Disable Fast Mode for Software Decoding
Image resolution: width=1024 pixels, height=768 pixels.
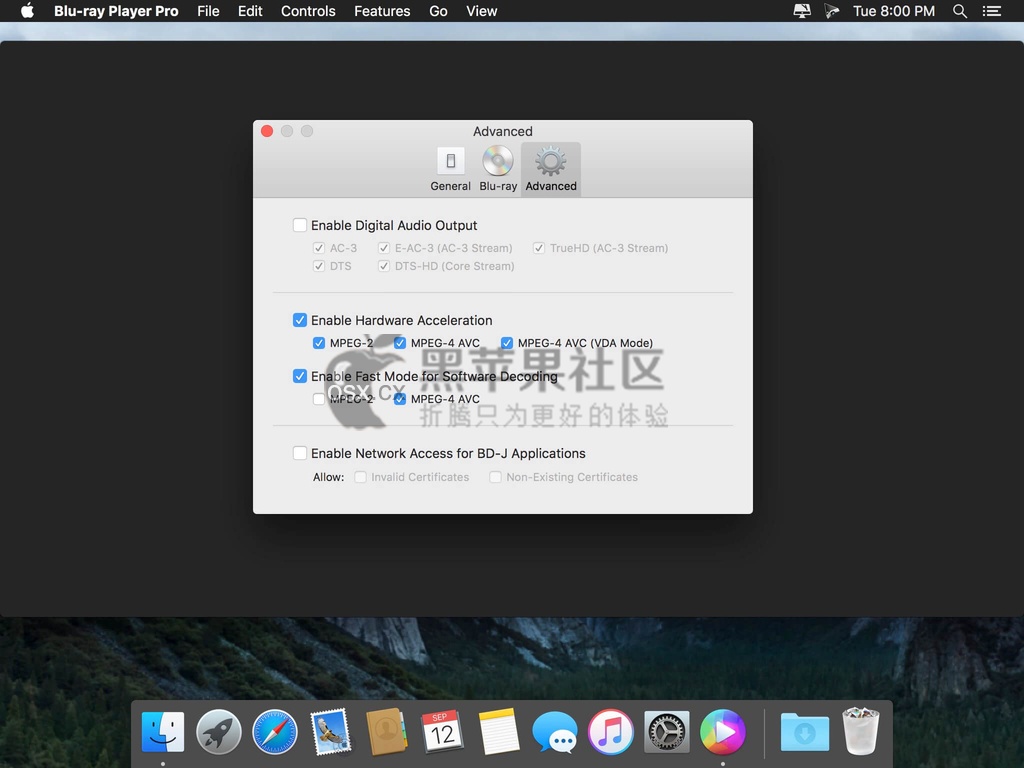coord(300,376)
